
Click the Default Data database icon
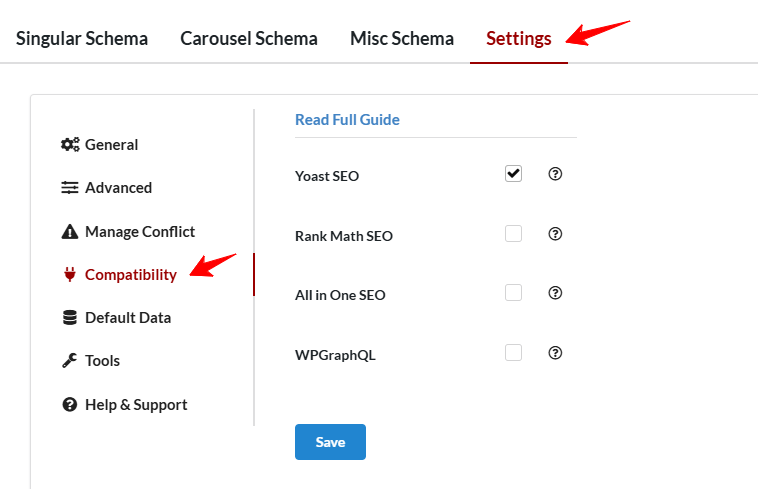[x=70, y=318]
